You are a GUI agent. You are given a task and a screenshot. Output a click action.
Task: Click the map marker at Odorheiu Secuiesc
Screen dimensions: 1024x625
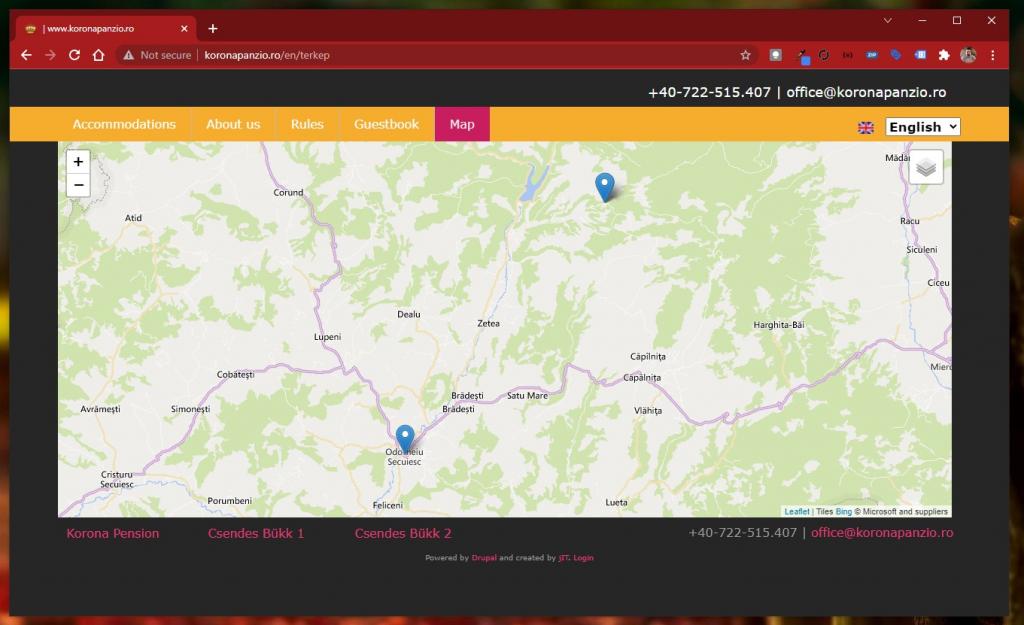[x=405, y=438]
